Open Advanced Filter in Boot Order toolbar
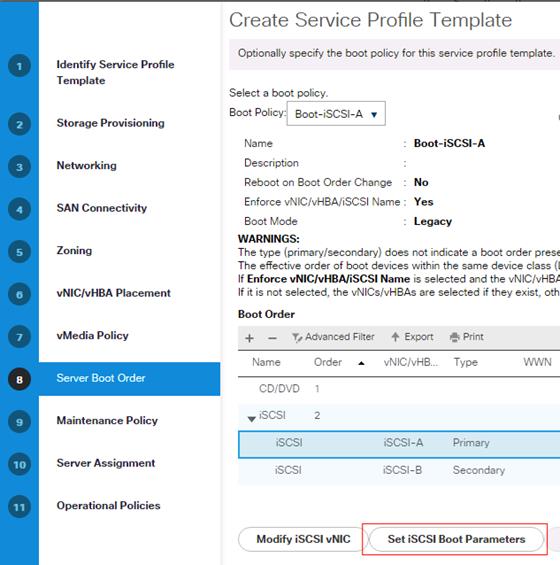560x565 pixels. pos(333,337)
